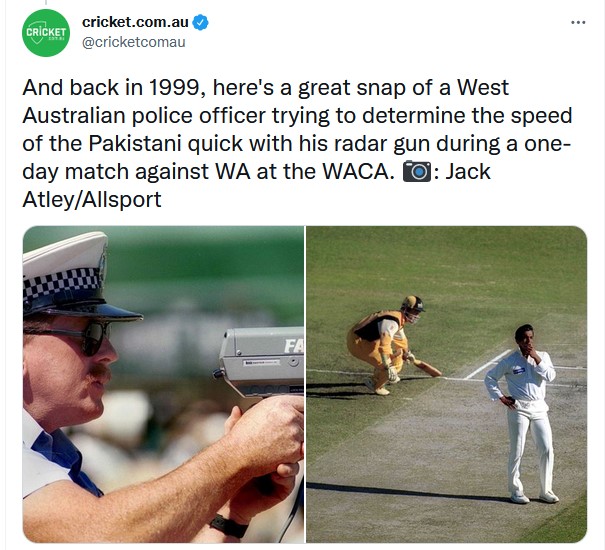Open the police officer radar gun photo
The width and height of the screenshot is (605, 550).
[163, 384]
